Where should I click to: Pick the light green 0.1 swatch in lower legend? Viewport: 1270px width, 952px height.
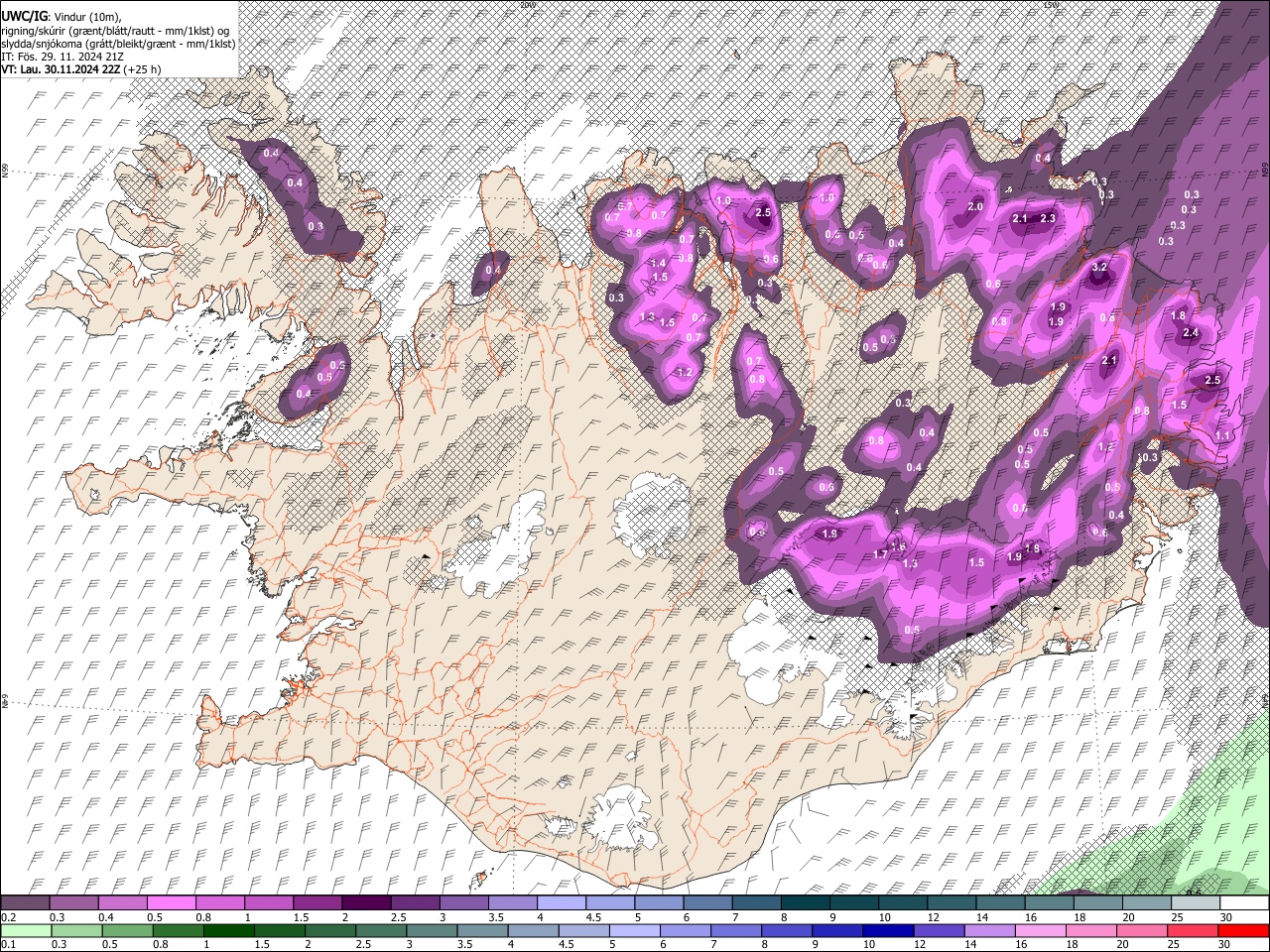pyautogui.click(x=25, y=931)
